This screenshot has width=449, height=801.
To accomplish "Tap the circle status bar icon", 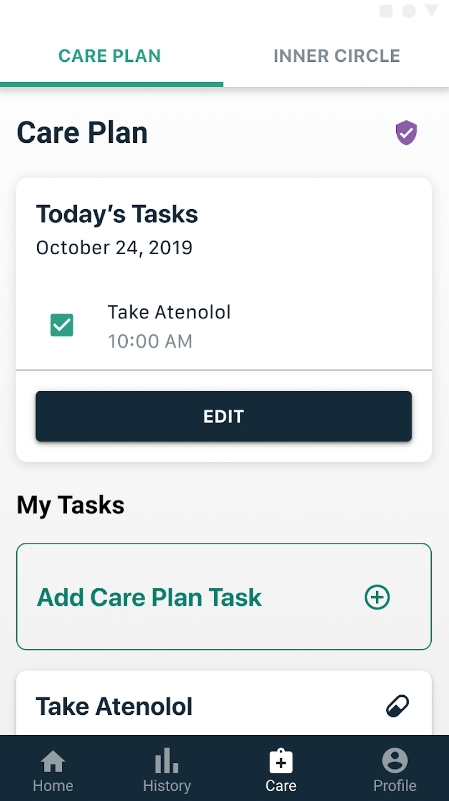I will point(409,11).
